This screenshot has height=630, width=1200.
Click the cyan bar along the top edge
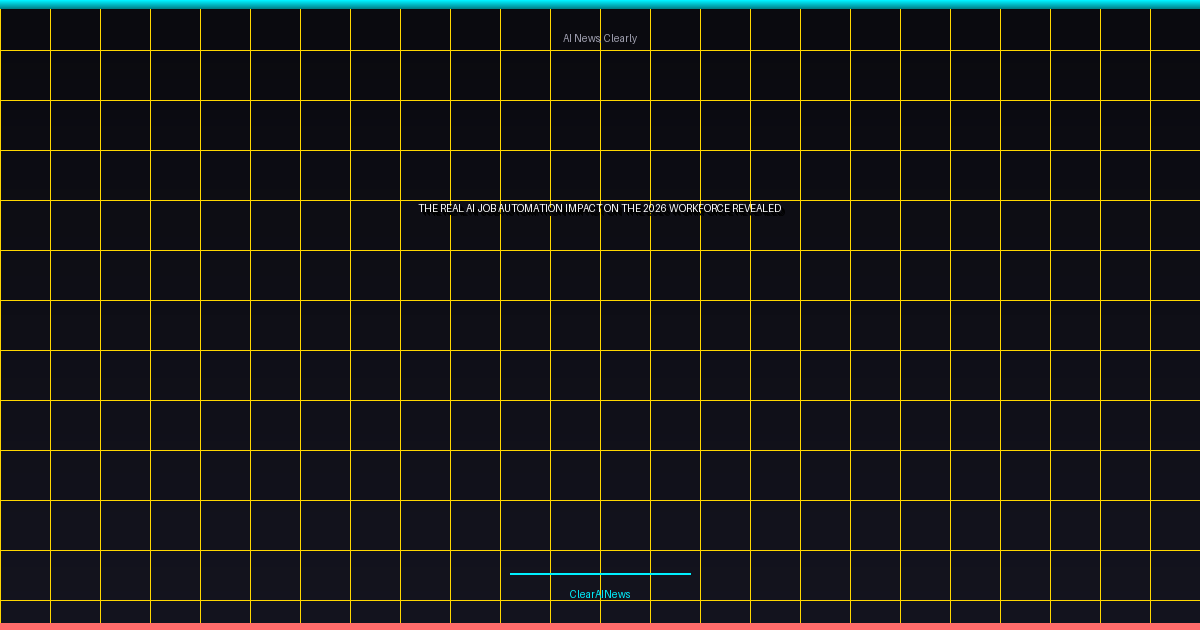pos(600,4)
